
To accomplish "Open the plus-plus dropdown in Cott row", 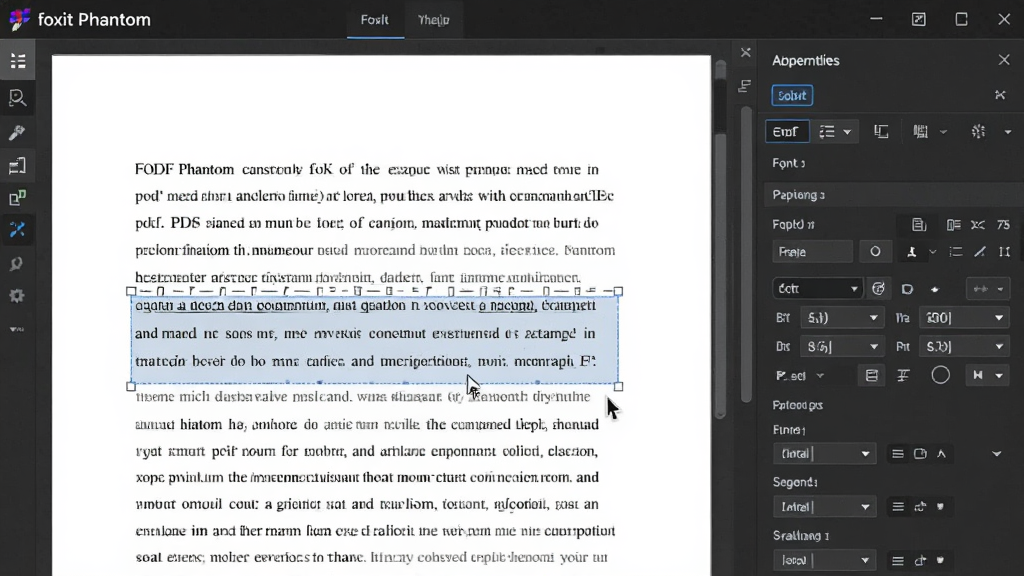I will (987, 289).
